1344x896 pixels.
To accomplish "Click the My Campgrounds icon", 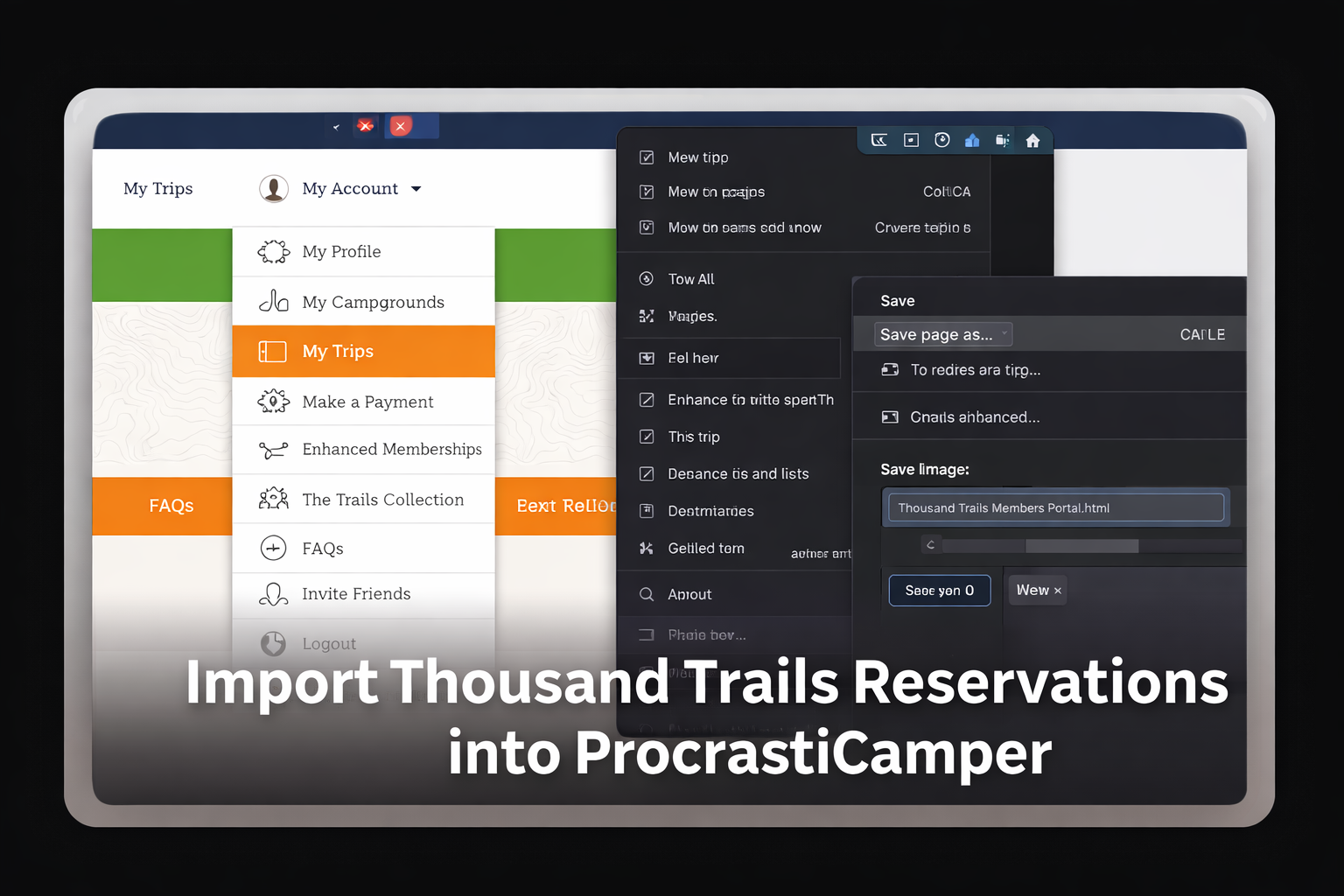I will coord(273,301).
